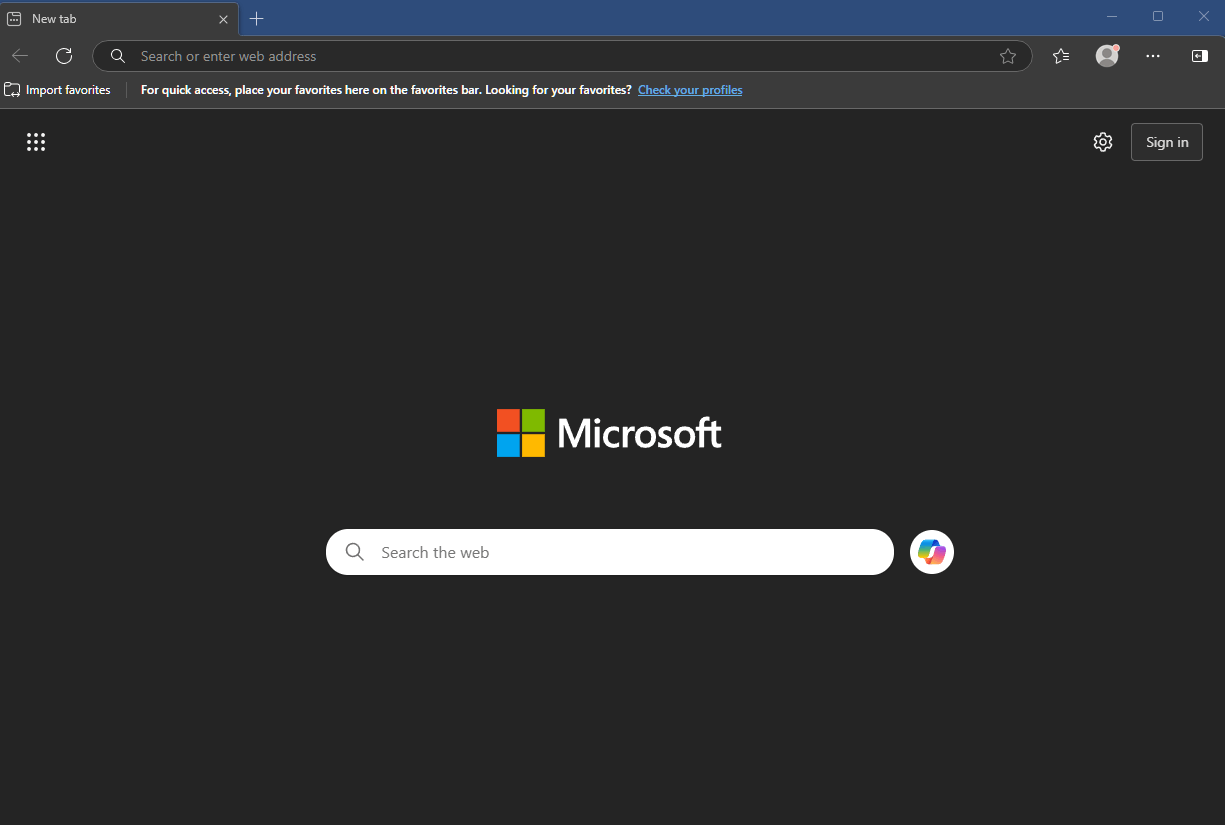Click the app launcher grid icon

(x=36, y=142)
